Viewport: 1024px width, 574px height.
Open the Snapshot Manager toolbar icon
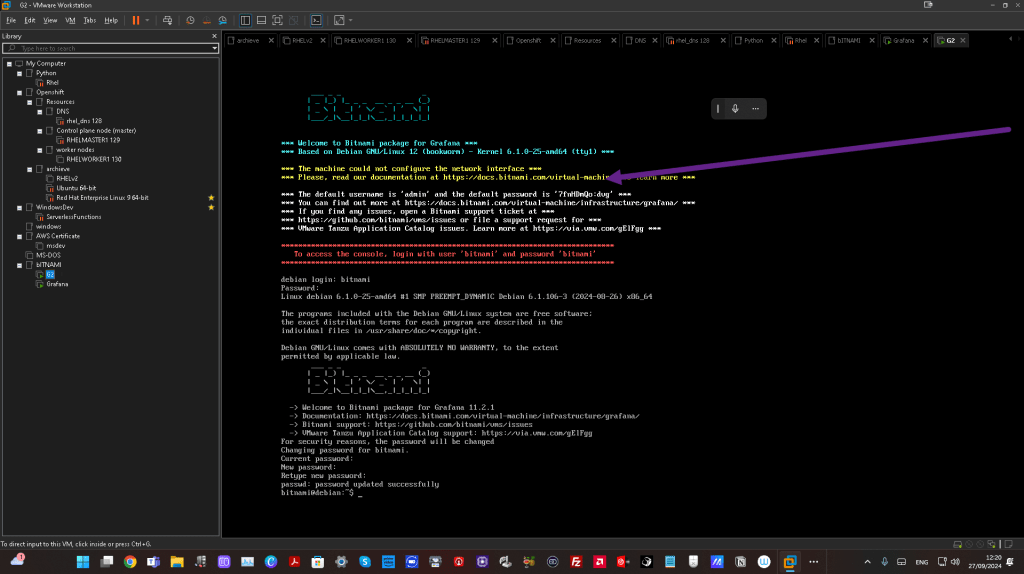coord(223,20)
